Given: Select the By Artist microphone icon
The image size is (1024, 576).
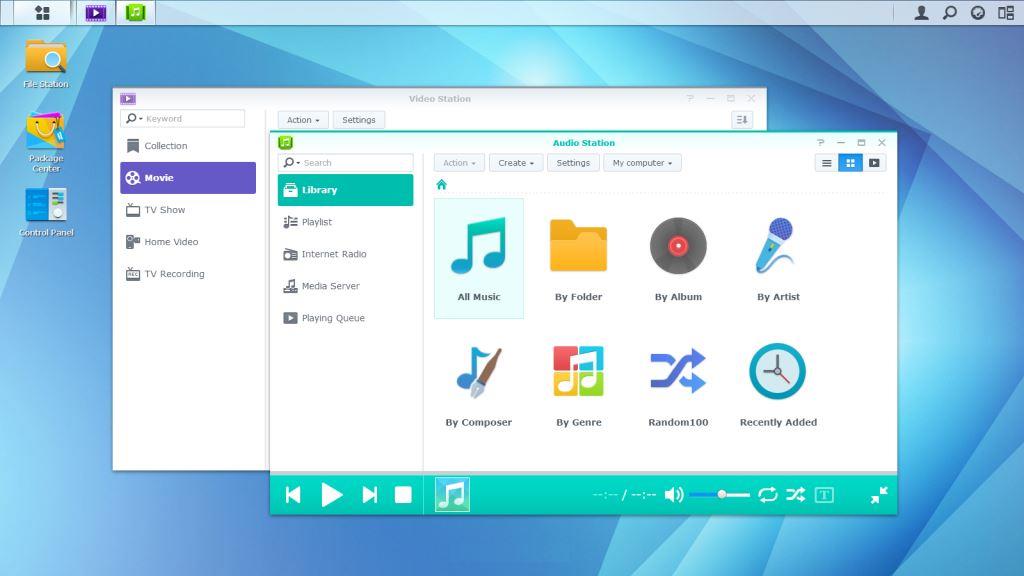Looking at the screenshot, I should [778, 246].
